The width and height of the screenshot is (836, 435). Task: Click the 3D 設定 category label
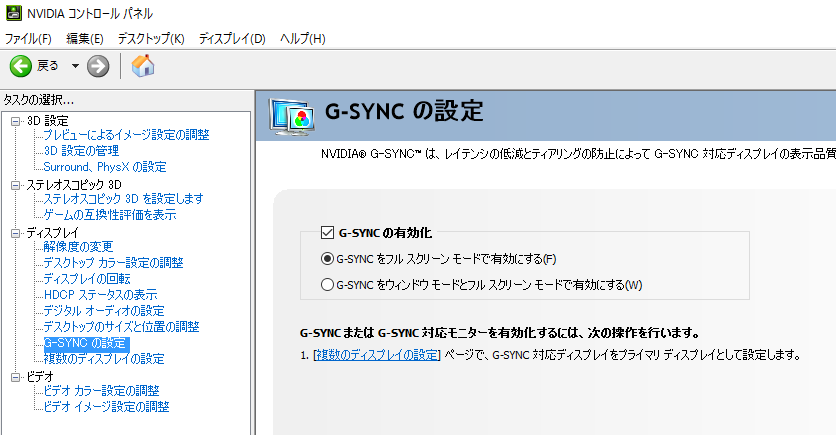tap(47, 121)
